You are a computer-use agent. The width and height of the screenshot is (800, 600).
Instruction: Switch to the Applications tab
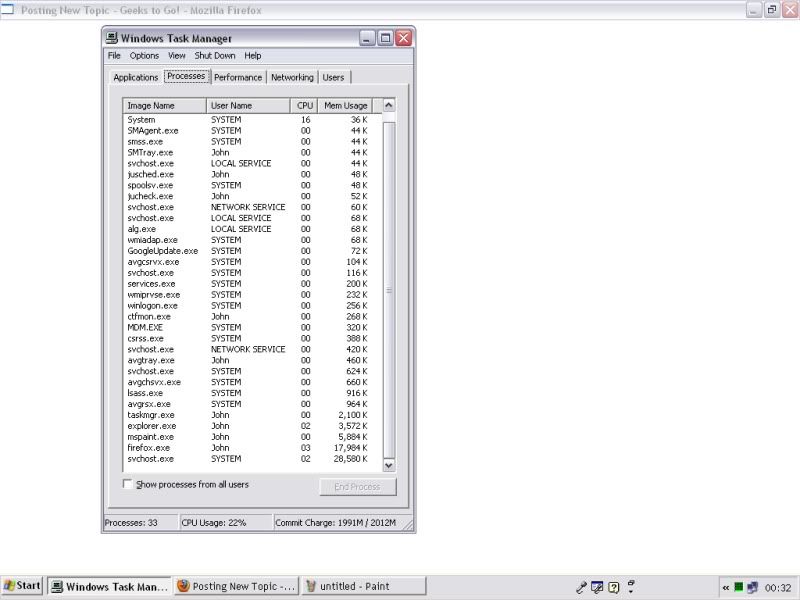tap(136, 77)
